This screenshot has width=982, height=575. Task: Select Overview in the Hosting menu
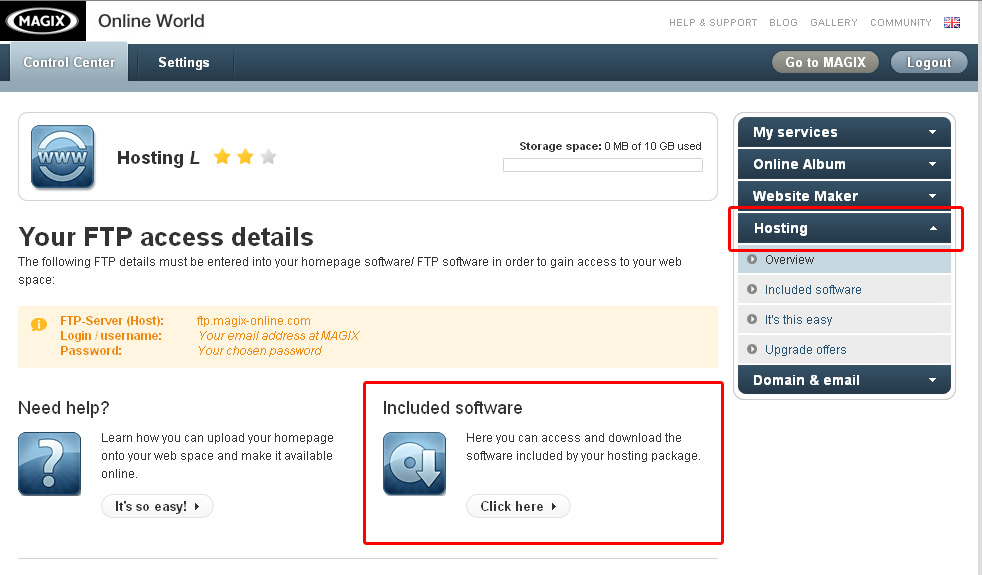pos(844,259)
